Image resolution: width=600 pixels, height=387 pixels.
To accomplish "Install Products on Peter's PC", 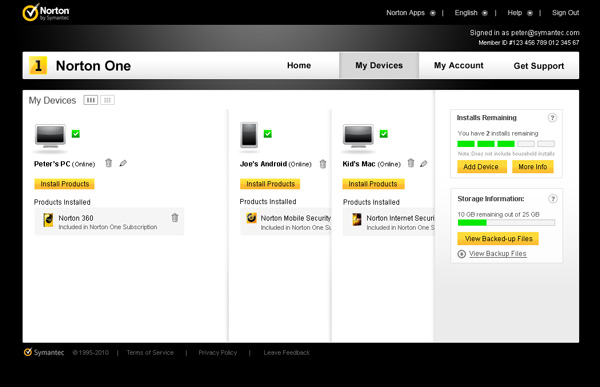I will coord(65,184).
